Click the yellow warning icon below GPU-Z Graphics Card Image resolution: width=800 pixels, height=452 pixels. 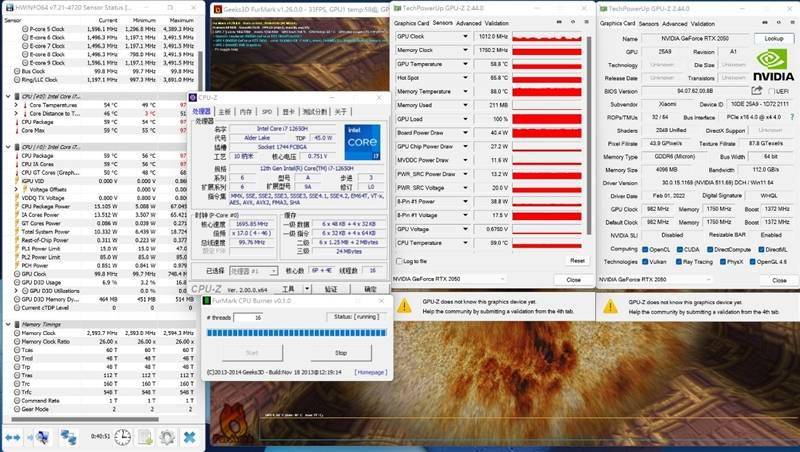610,306
